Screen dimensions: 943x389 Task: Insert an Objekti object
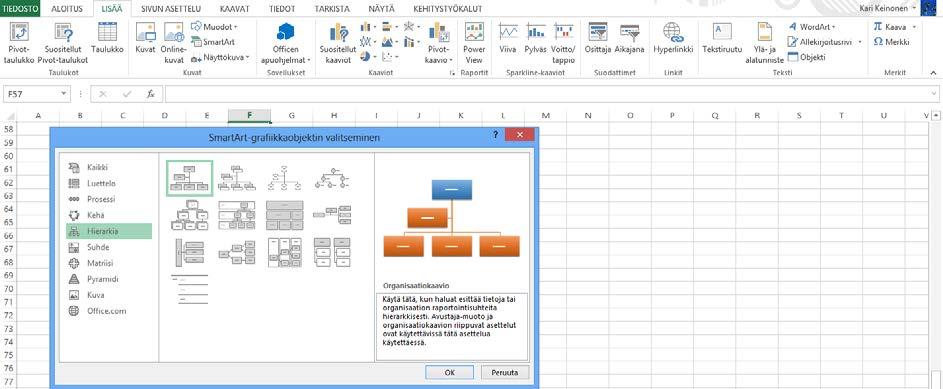[x=807, y=57]
